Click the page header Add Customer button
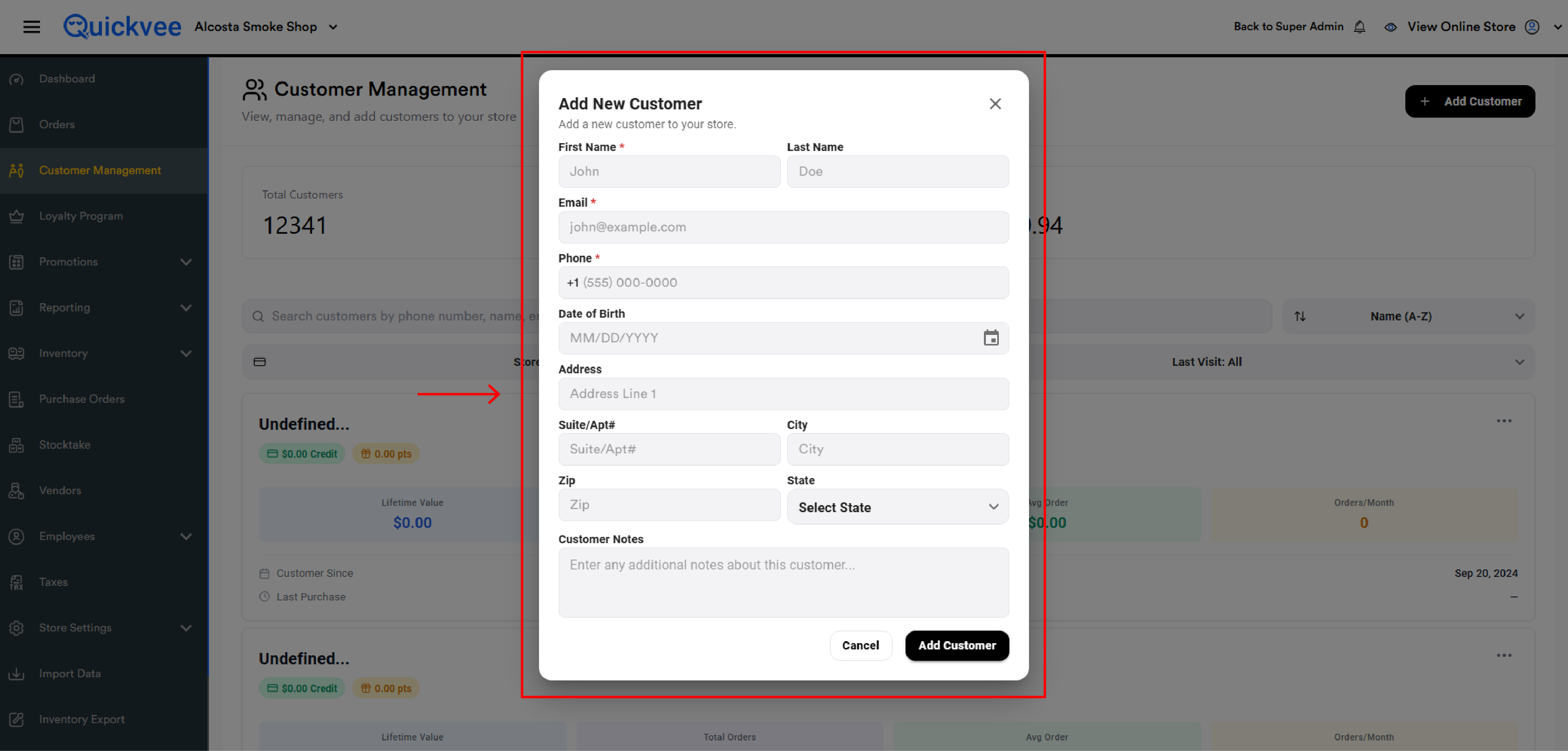 point(1469,101)
